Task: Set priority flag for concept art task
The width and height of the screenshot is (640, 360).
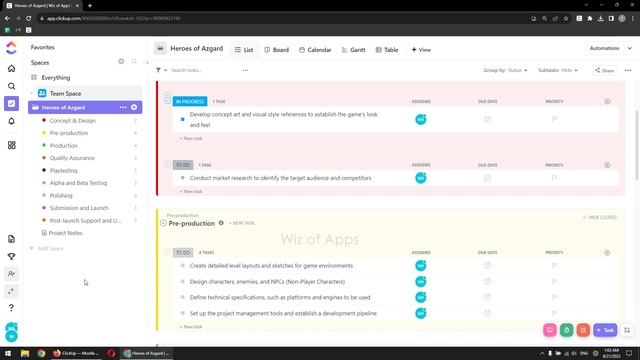Action: tap(554, 119)
